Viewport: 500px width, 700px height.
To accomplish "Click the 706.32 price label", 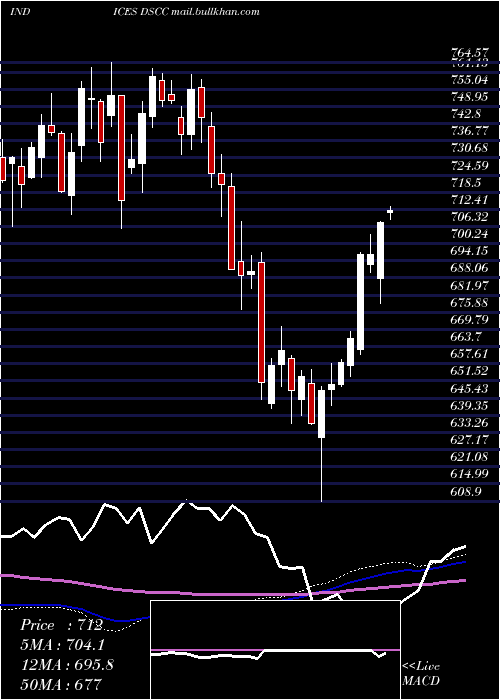I will point(470,217).
